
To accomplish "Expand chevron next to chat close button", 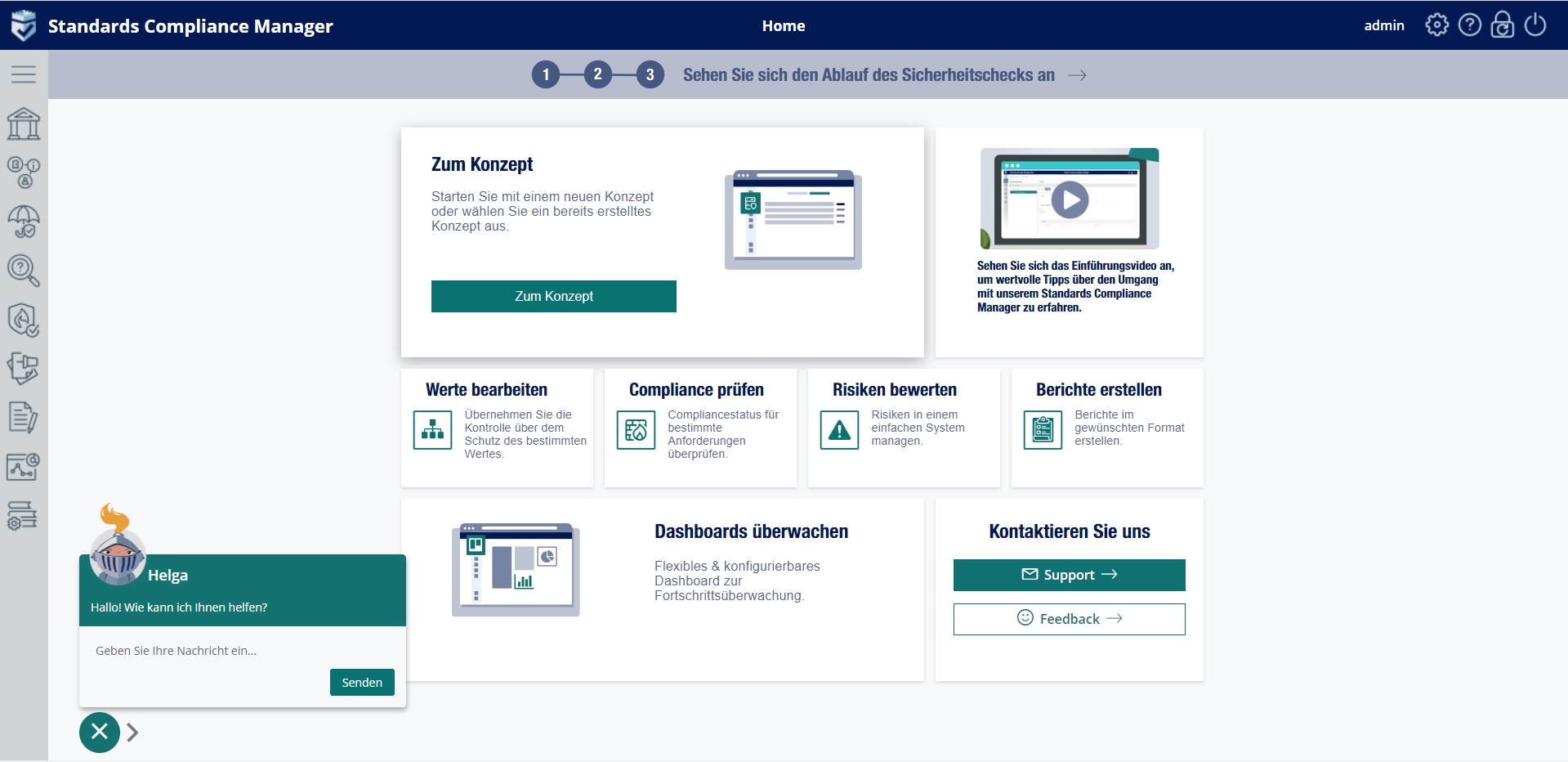I will click(x=132, y=733).
